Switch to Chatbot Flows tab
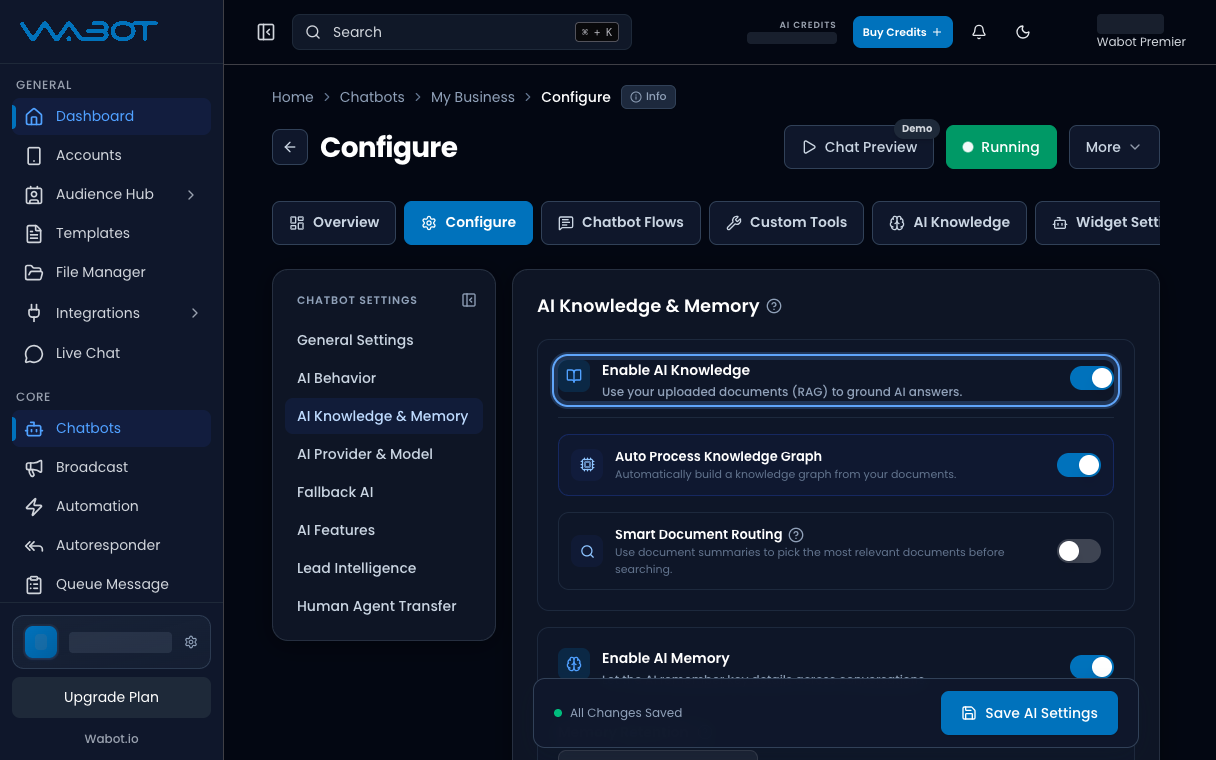 click(621, 222)
